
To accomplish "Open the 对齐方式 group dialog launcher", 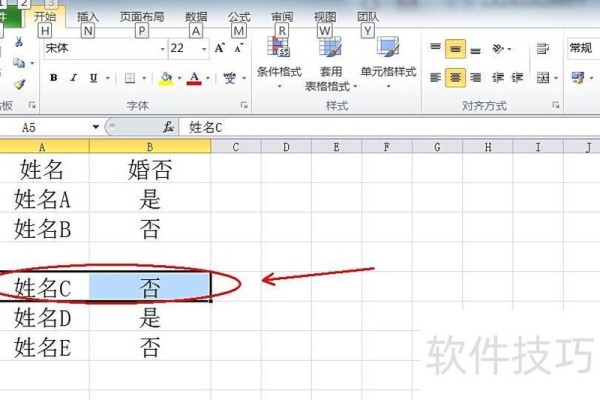I will coord(556,105).
